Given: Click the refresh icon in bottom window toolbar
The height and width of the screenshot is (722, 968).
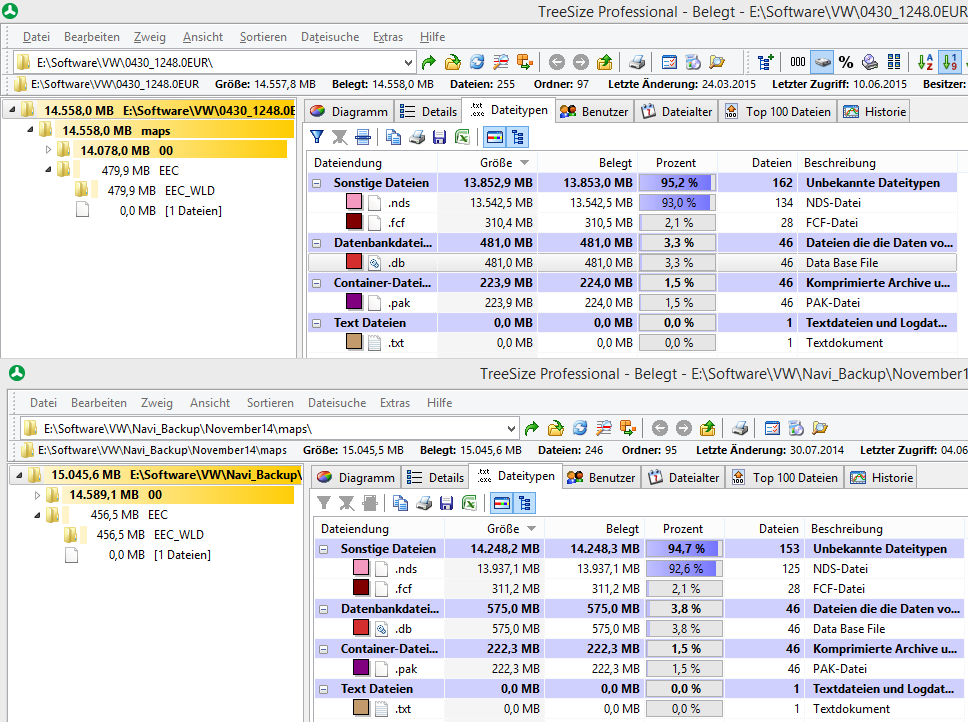Looking at the screenshot, I should click(580, 428).
